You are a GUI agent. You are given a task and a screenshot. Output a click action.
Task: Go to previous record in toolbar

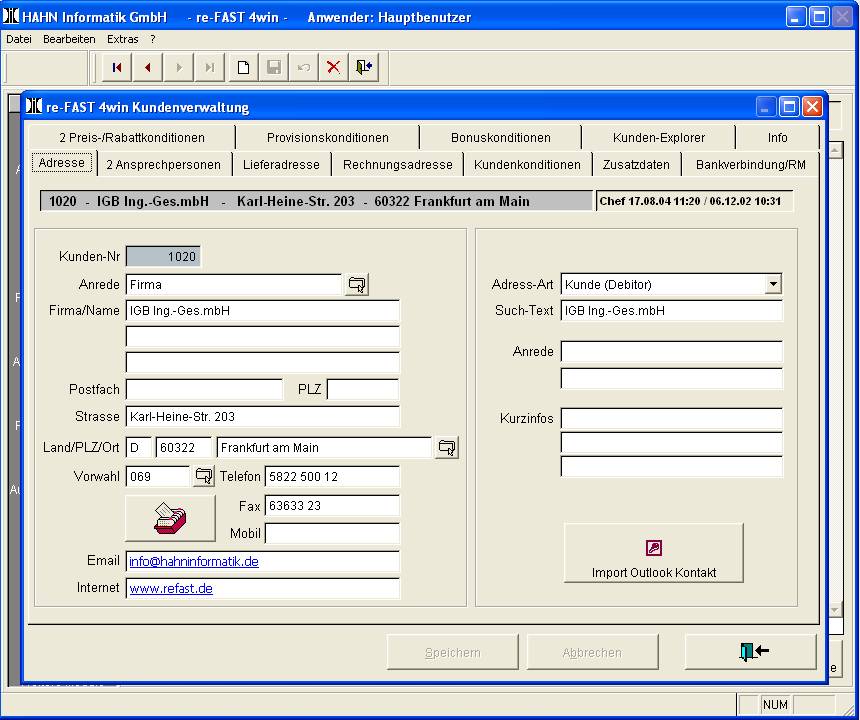(148, 67)
